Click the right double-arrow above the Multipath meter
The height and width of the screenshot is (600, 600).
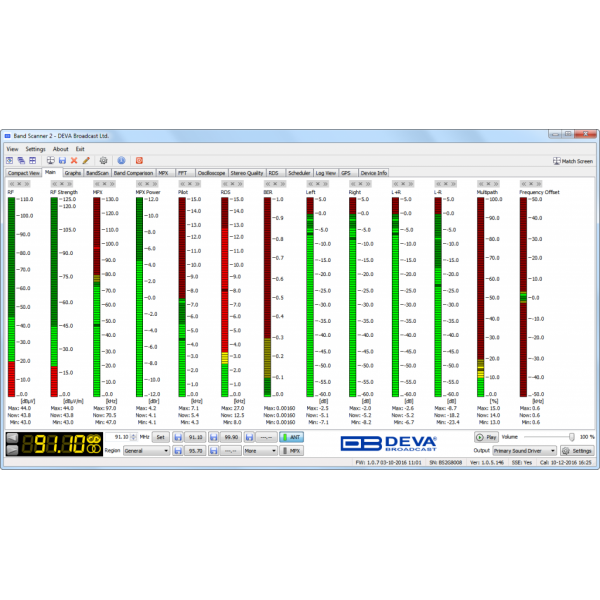pos(496,184)
